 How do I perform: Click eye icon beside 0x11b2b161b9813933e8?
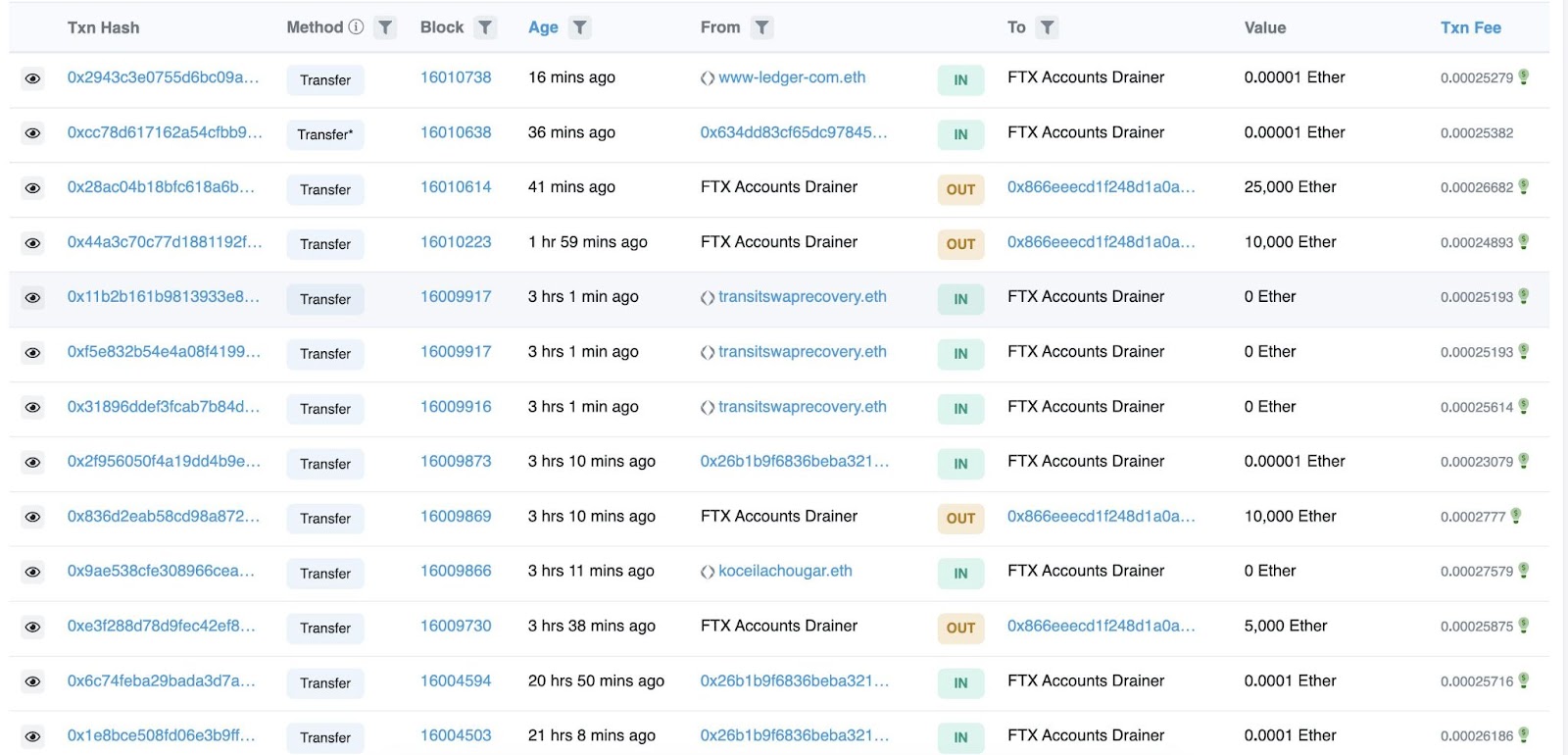coord(32,298)
